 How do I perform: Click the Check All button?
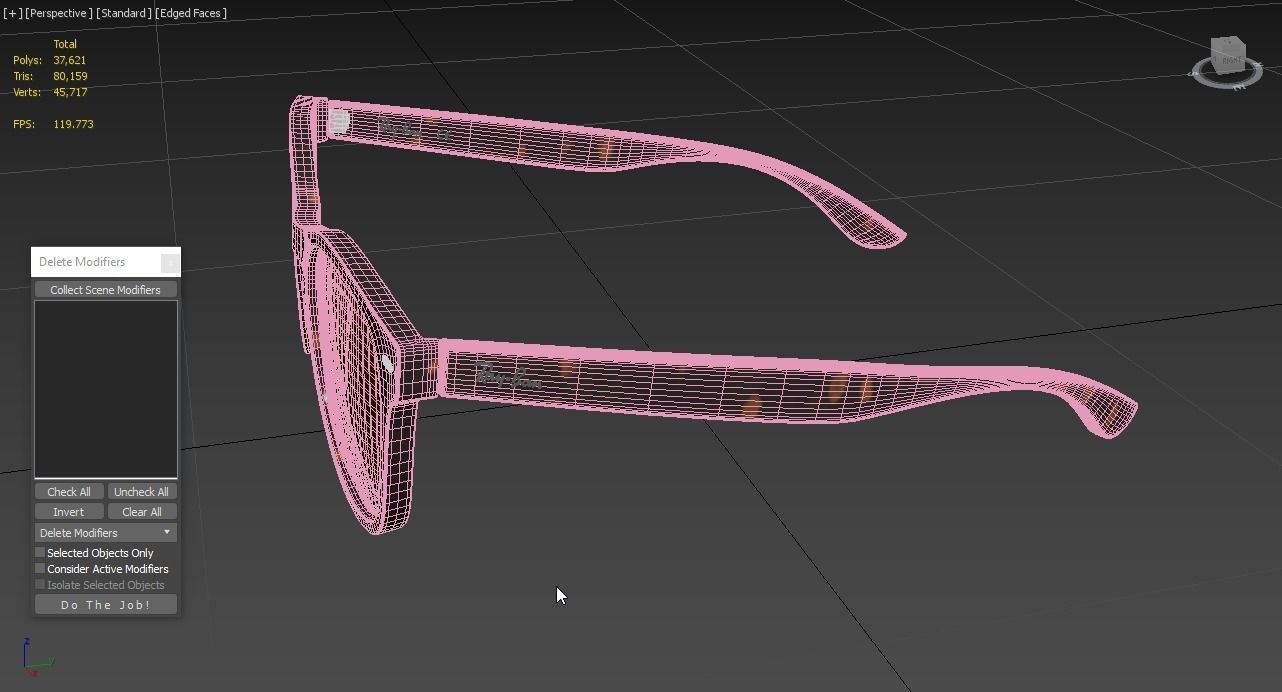tap(69, 492)
